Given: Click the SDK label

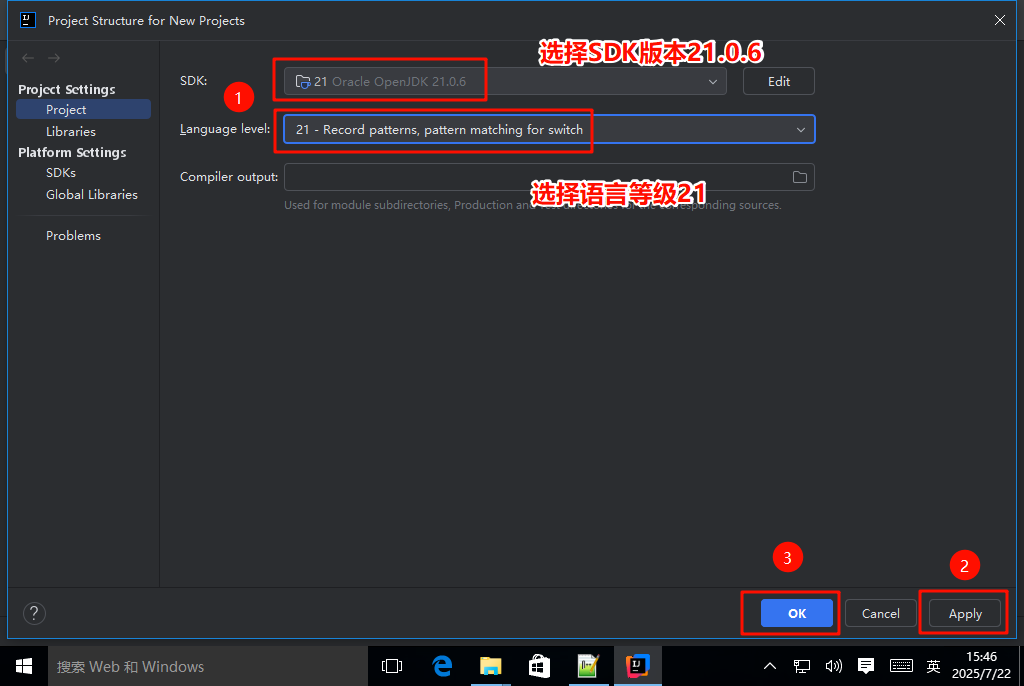Looking at the screenshot, I should pyautogui.click(x=193, y=80).
